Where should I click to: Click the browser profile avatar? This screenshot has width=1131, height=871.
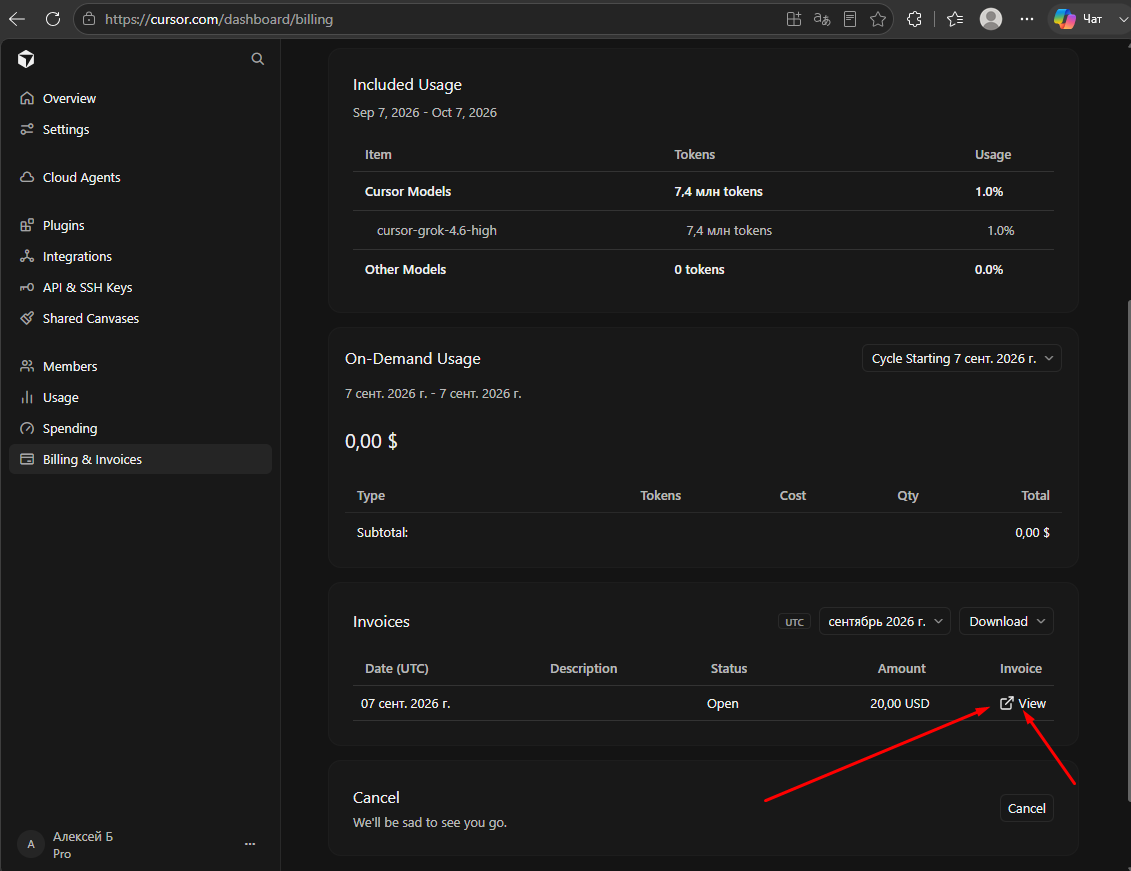991,19
